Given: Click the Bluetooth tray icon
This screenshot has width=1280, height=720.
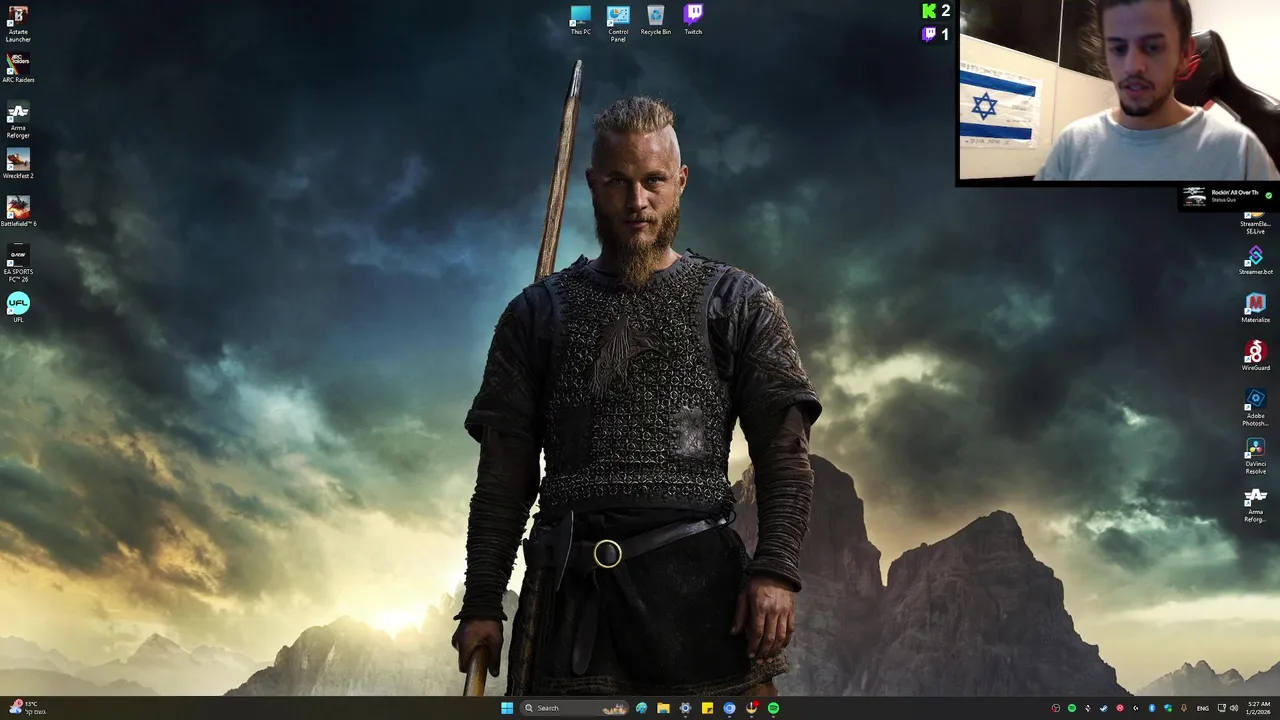Looking at the screenshot, I should [1152, 708].
